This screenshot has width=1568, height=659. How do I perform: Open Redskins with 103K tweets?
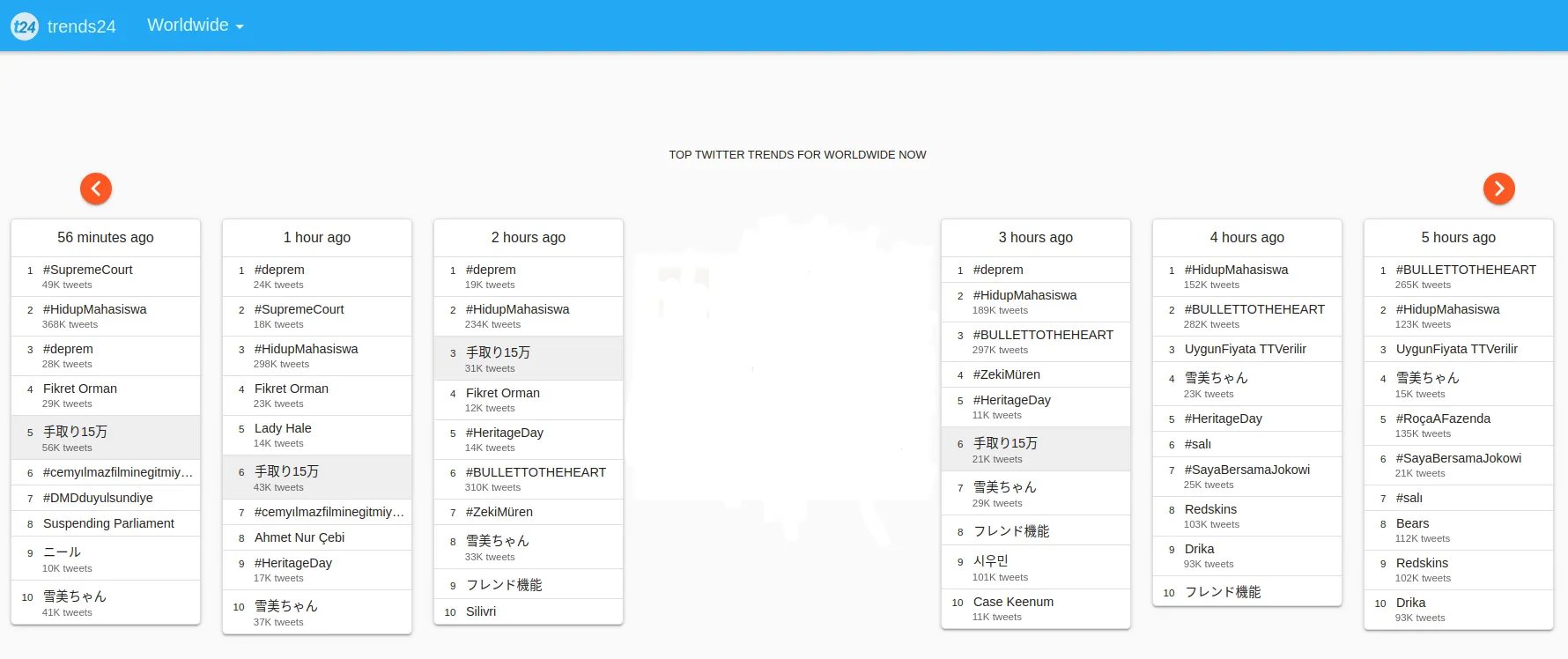(1210, 509)
